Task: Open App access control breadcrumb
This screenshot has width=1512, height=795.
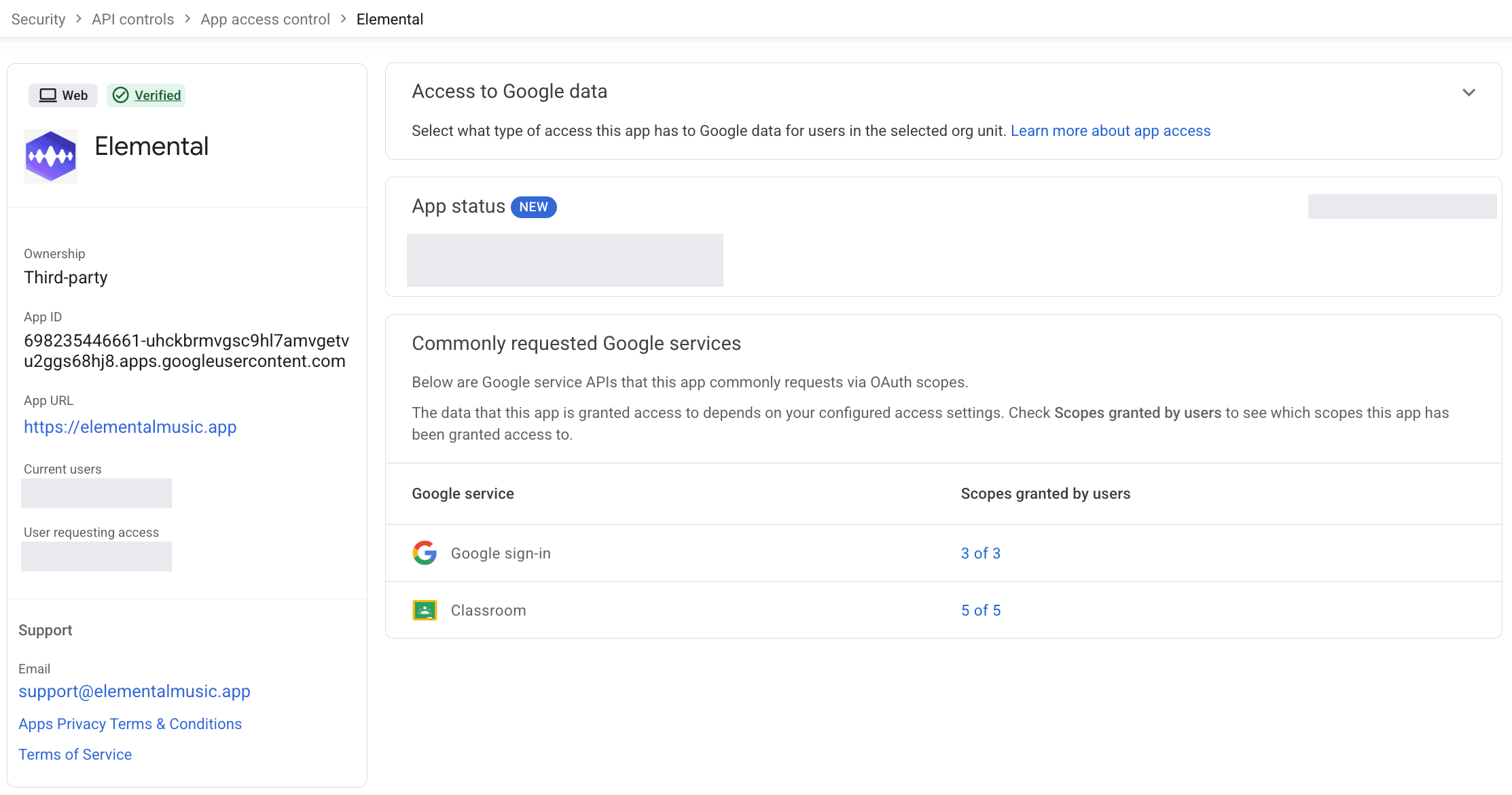Action: 265,19
